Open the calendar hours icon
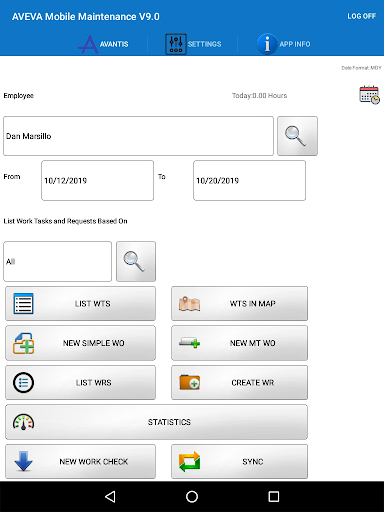The width and height of the screenshot is (384, 512). pyautogui.click(x=369, y=95)
